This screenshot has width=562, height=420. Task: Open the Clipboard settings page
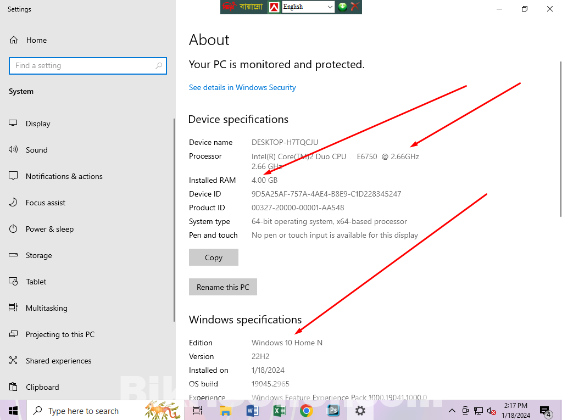point(34,387)
